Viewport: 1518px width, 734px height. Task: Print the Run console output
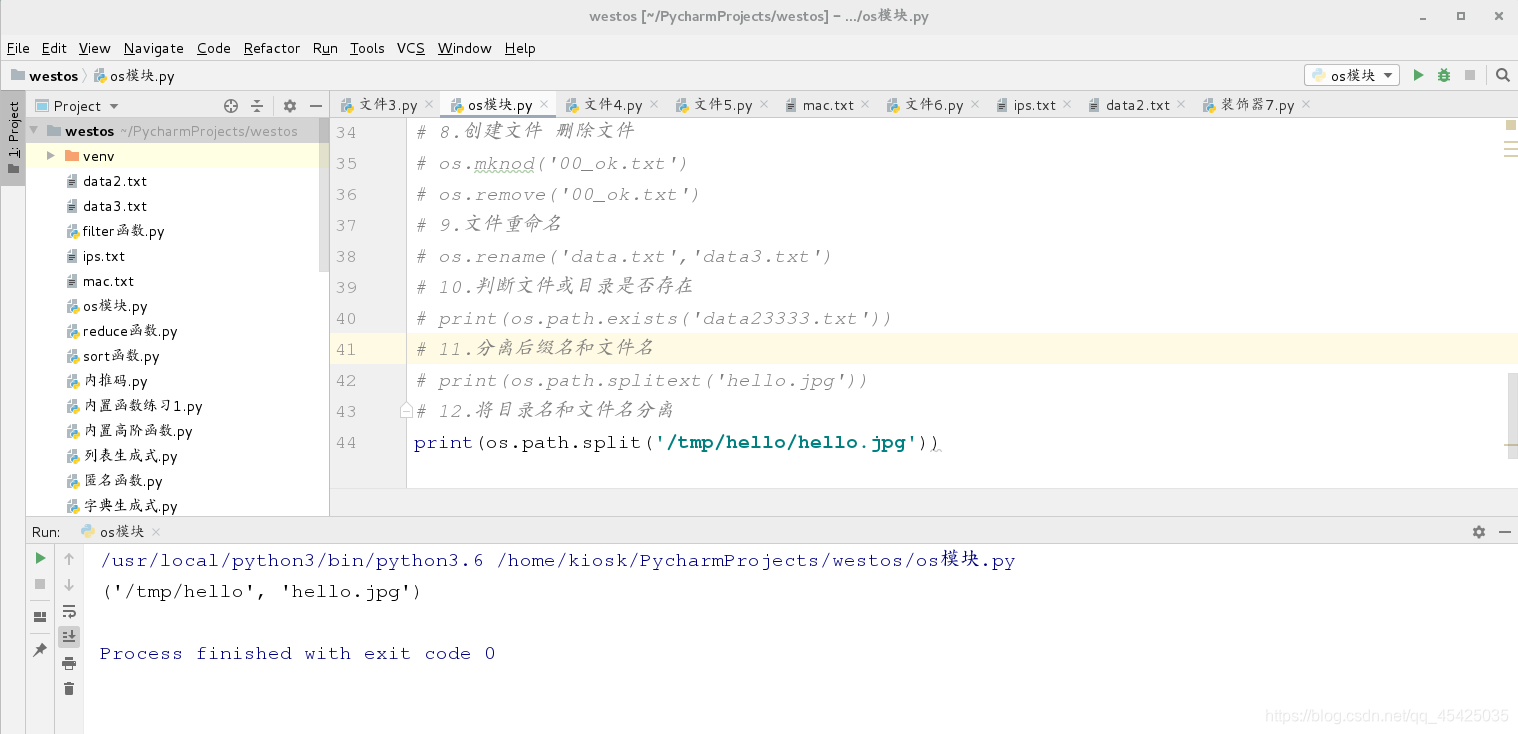pos(69,663)
